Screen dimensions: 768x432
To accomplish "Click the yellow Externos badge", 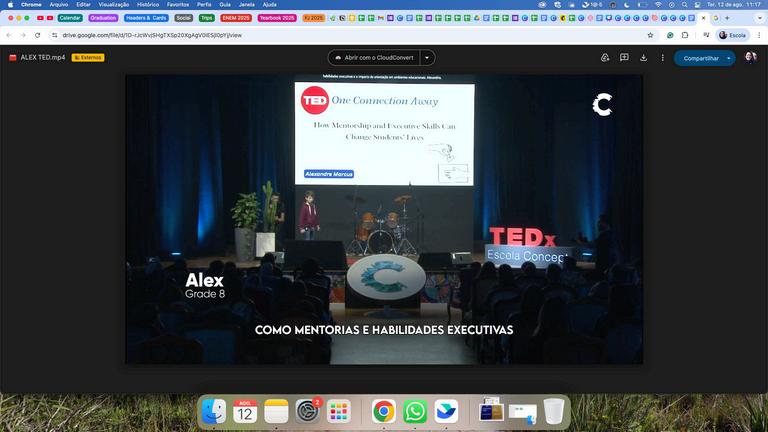I will tap(88, 57).
